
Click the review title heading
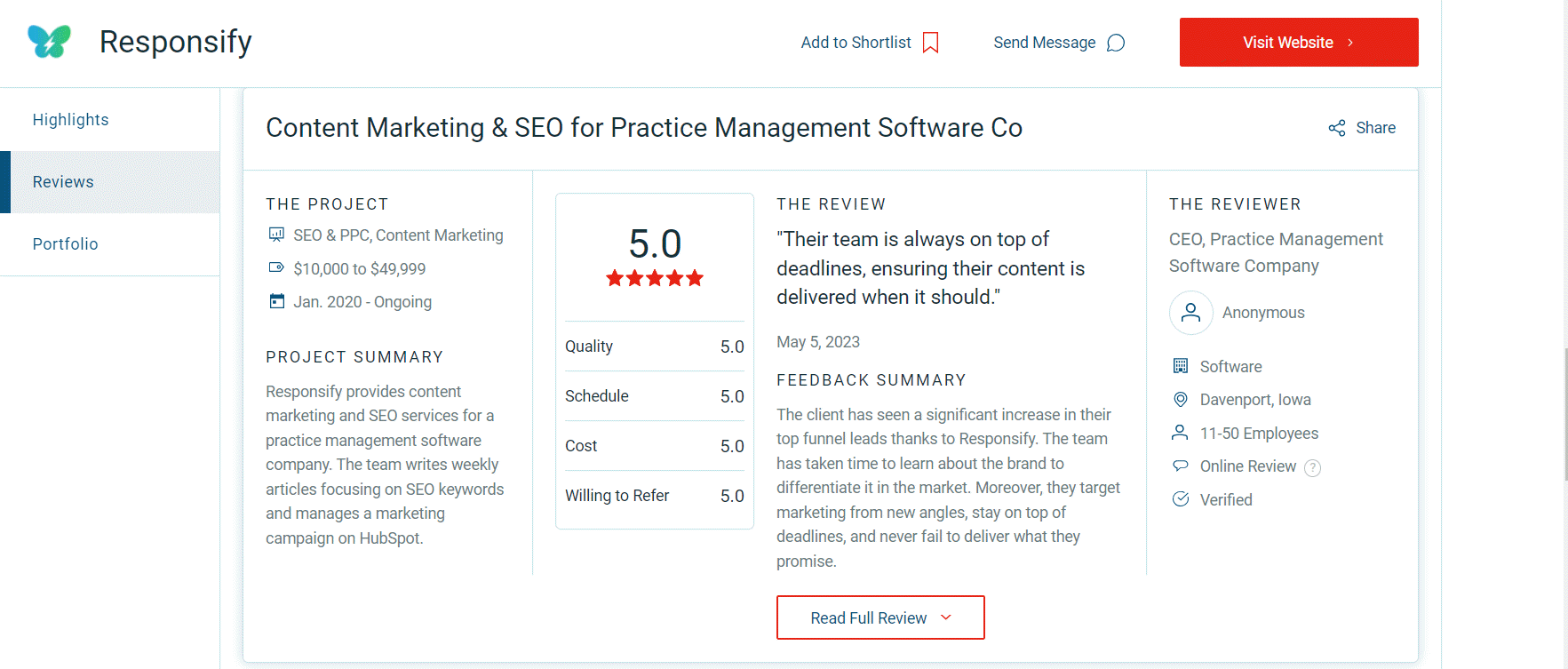[644, 128]
